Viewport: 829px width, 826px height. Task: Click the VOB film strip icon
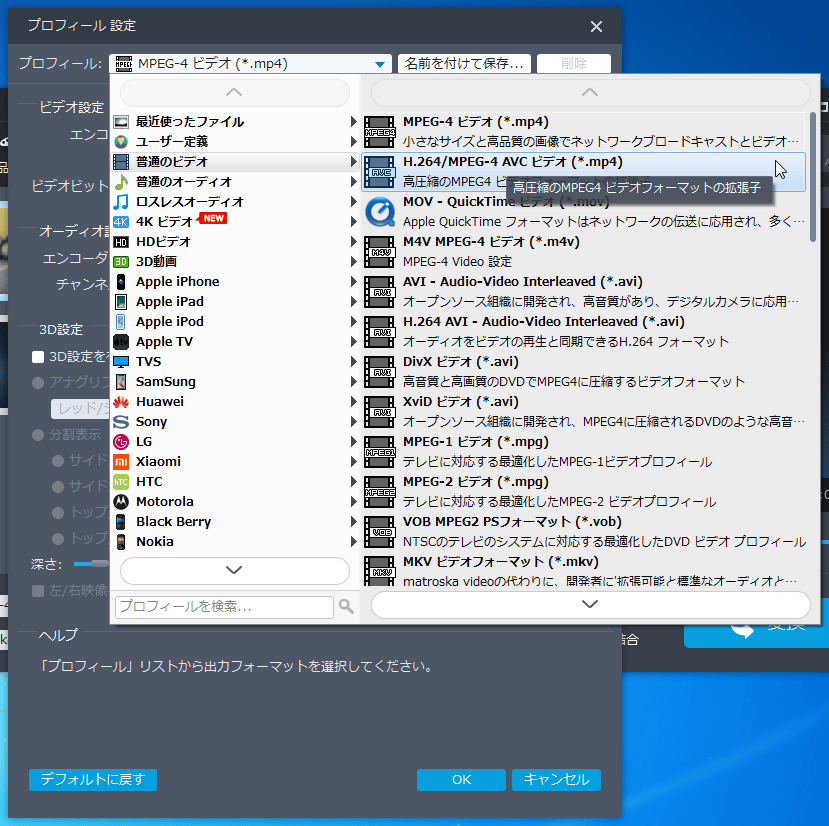click(380, 532)
